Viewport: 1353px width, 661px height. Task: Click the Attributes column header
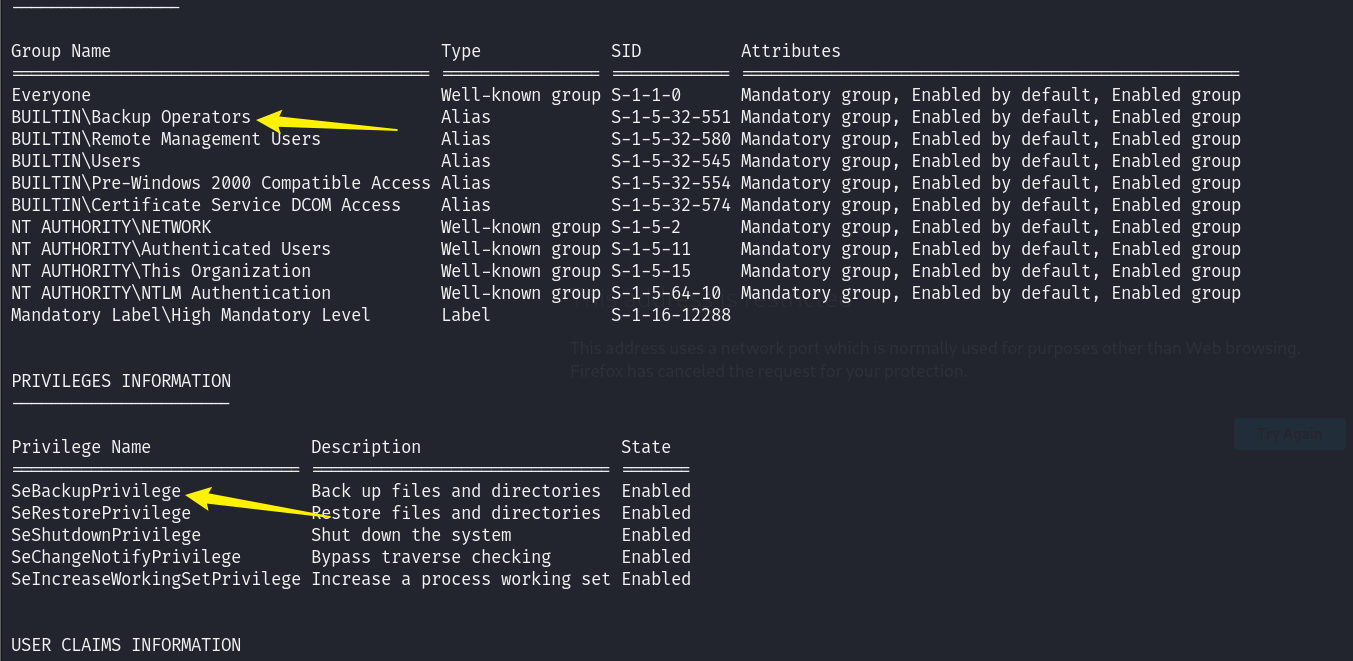point(791,51)
